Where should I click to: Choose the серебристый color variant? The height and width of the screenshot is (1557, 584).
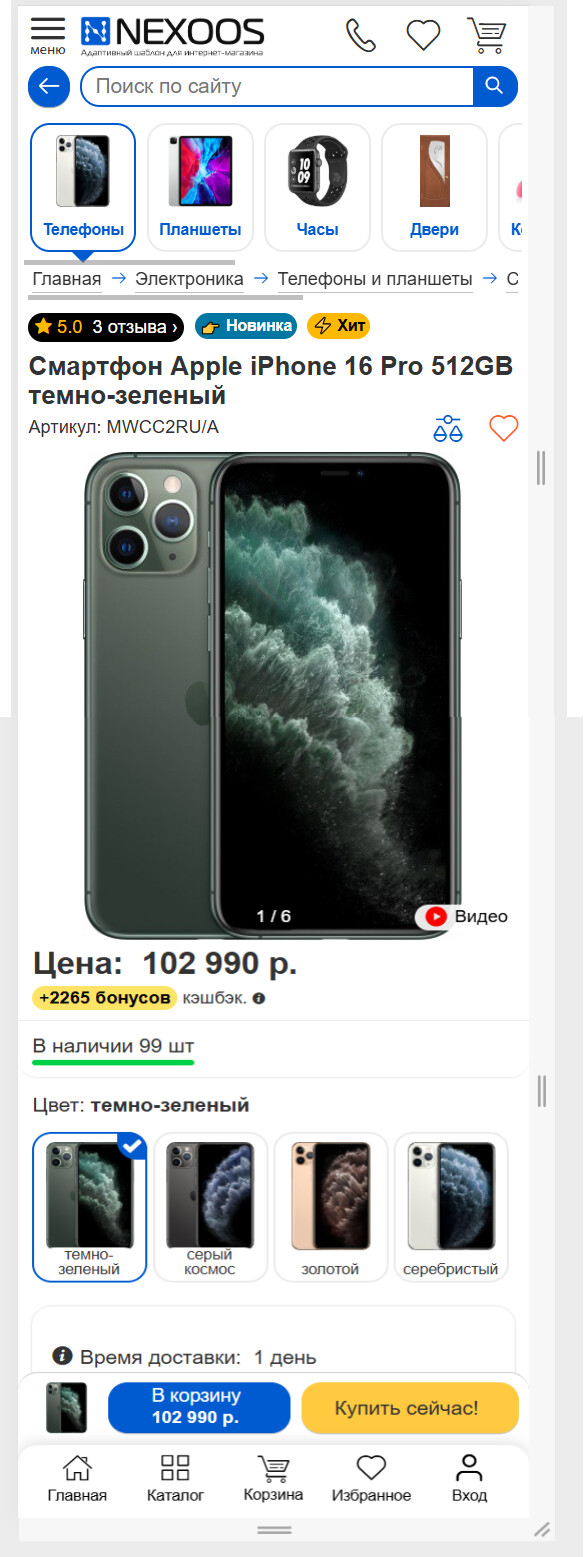click(450, 1207)
